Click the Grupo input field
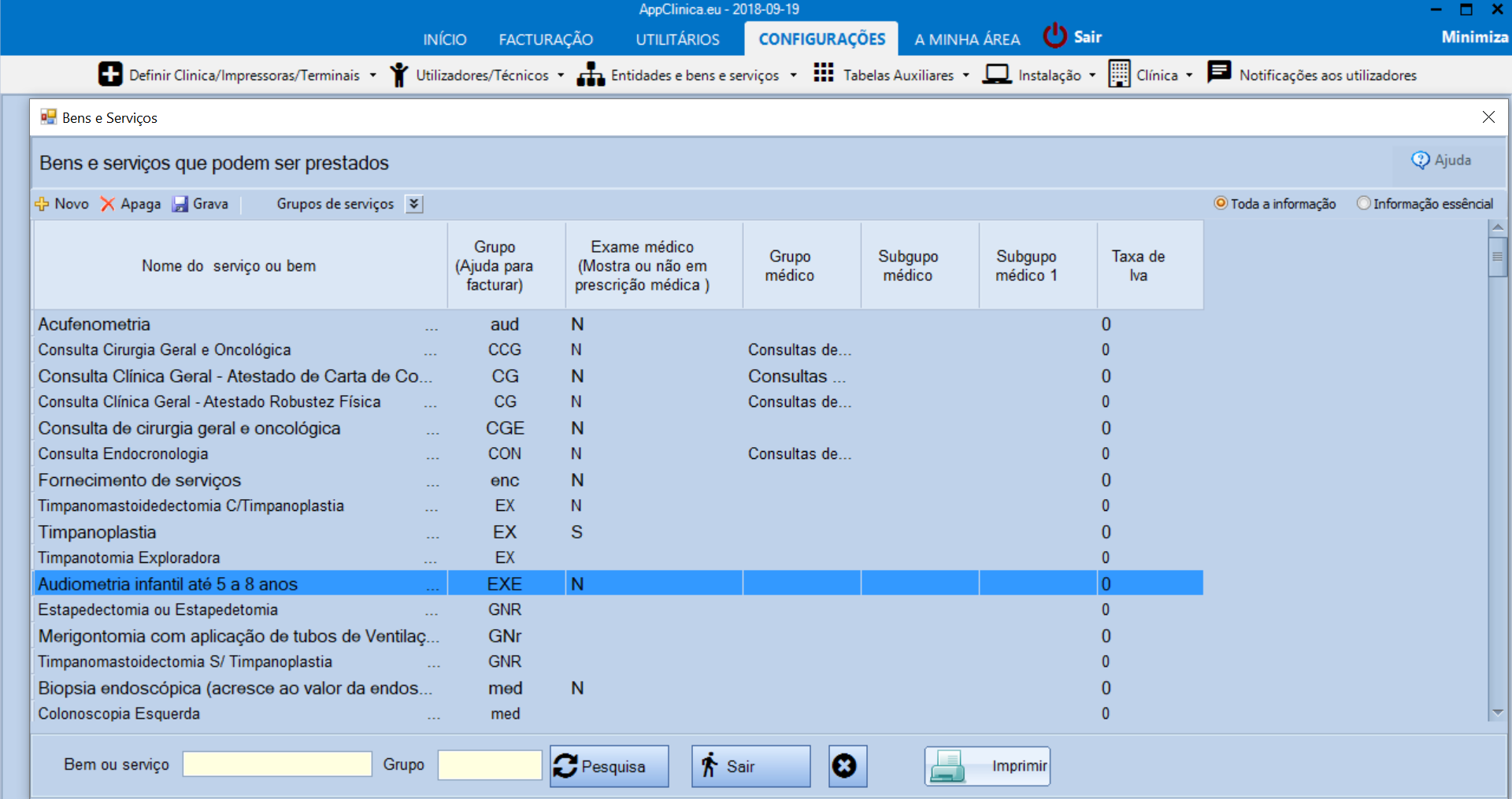1512x799 pixels. pos(490,764)
